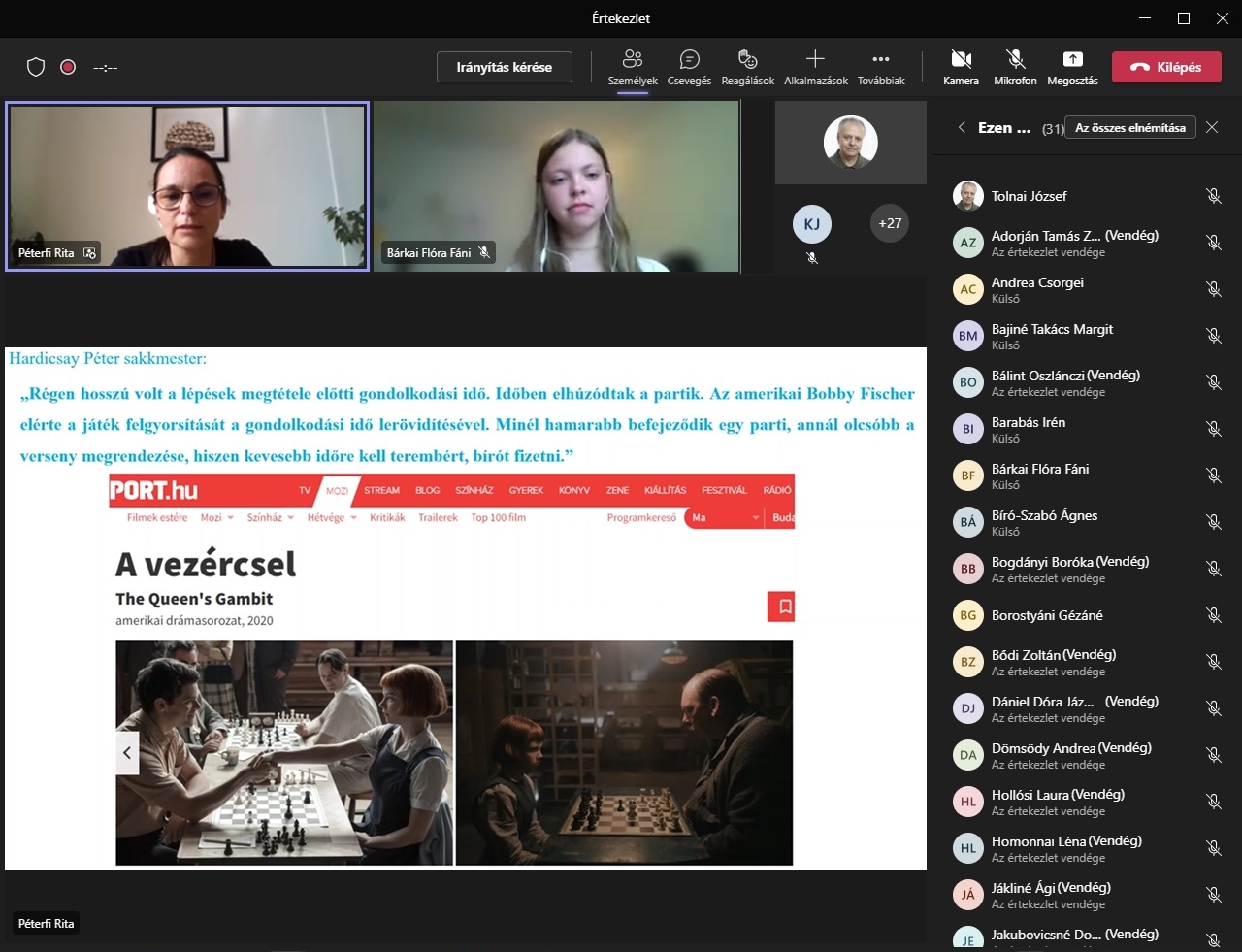
Task: Open ZENE tab in shared PORT.hu page
Action: coord(617,490)
